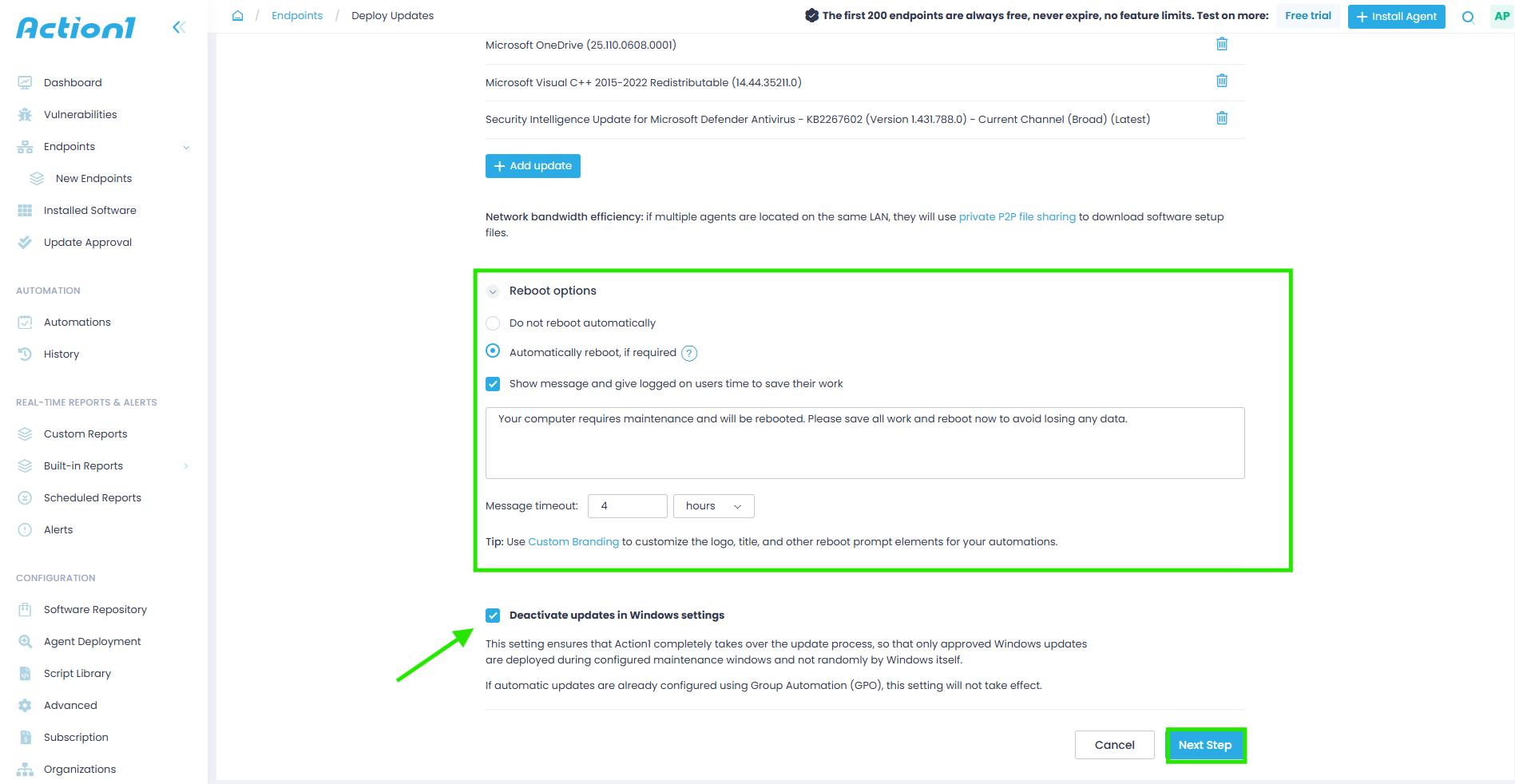
Task: Collapse the Reboot options section
Action: point(493,291)
